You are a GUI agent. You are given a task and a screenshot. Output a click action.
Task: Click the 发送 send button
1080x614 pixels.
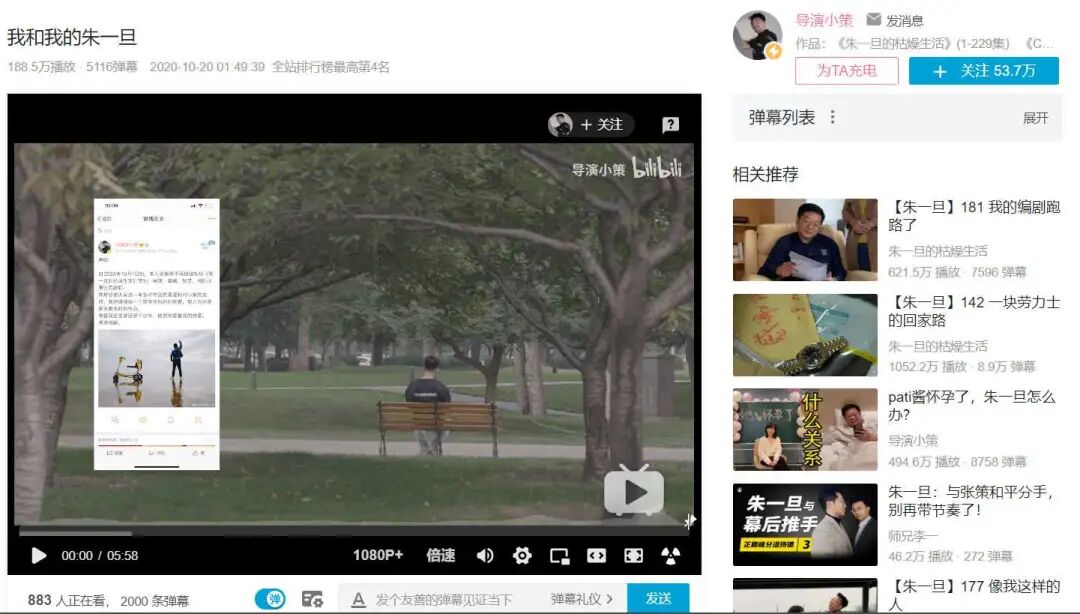(658, 598)
